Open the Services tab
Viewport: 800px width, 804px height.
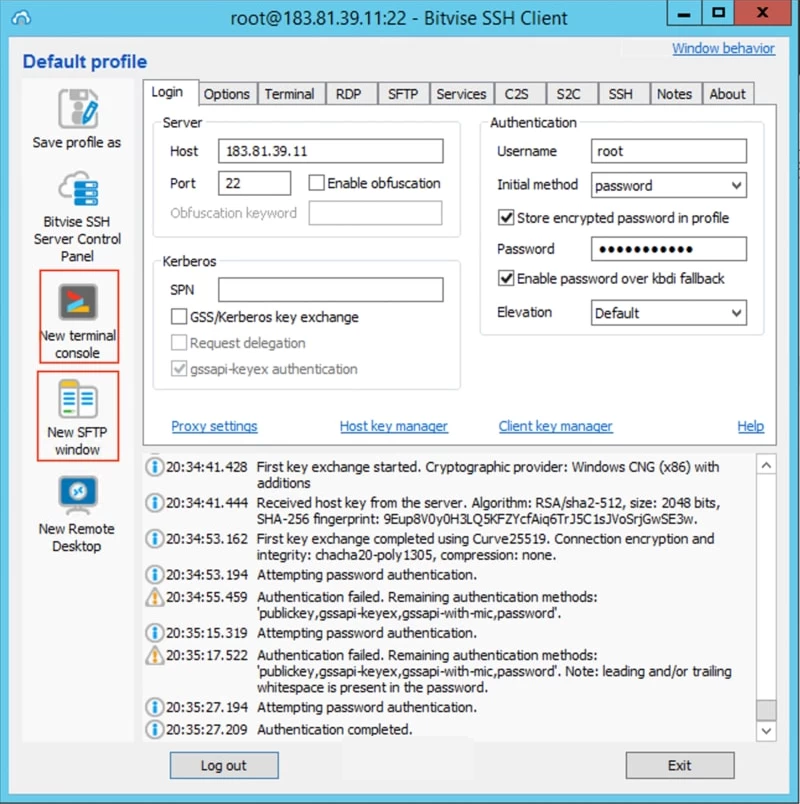(462, 94)
